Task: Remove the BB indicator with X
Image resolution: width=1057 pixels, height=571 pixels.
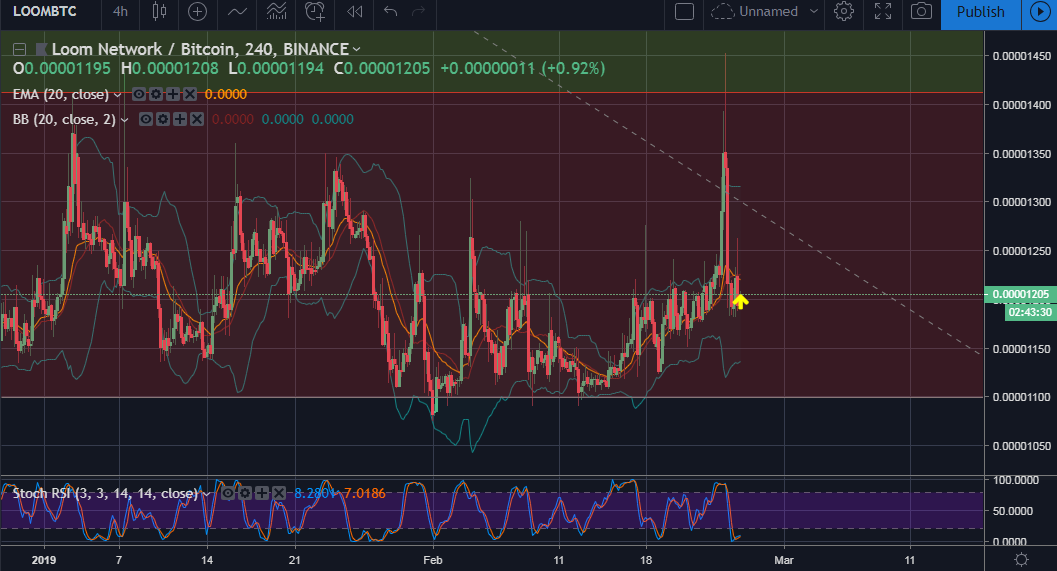Action: coord(197,119)
